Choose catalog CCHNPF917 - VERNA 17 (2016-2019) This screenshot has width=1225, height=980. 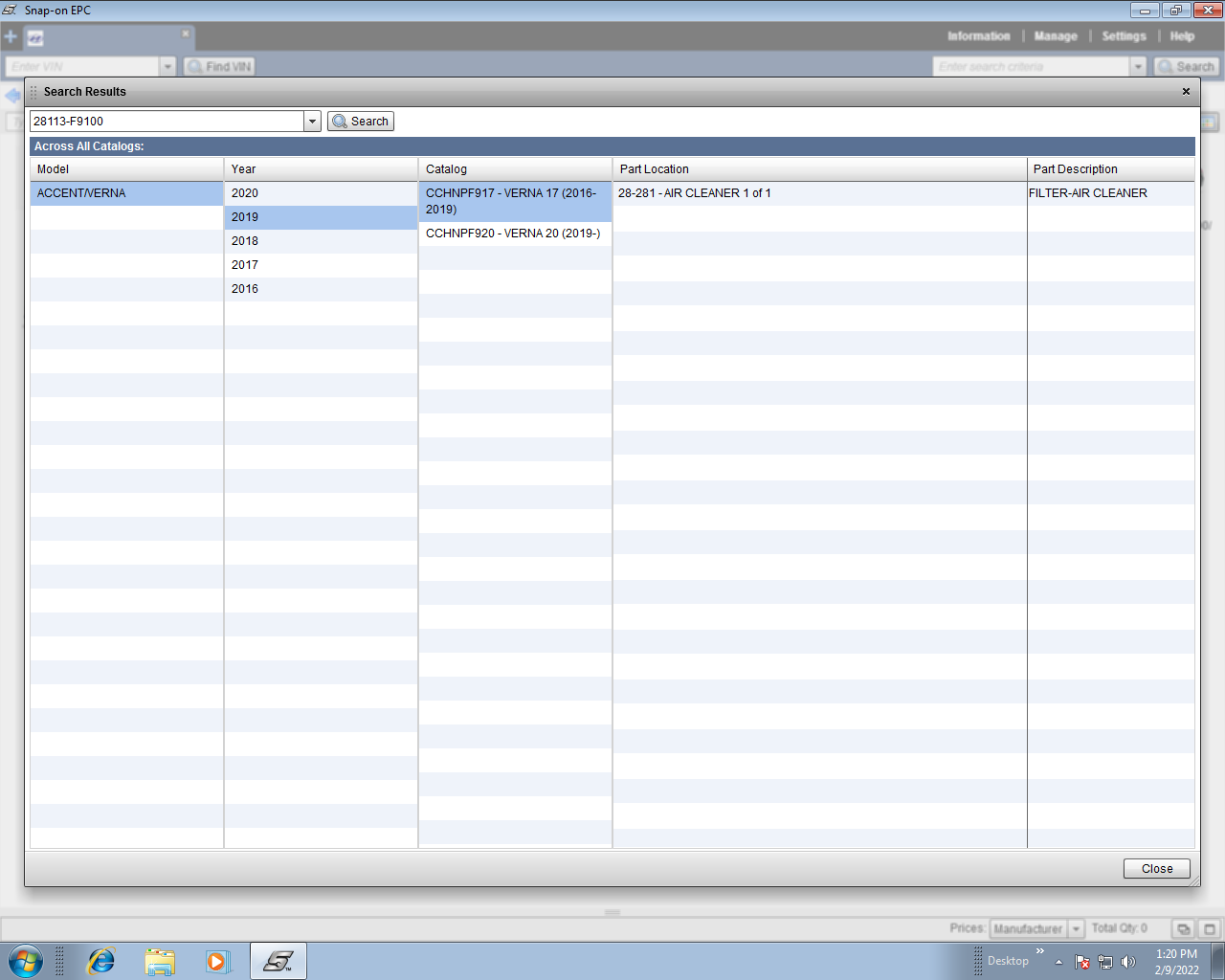(515, 201)
